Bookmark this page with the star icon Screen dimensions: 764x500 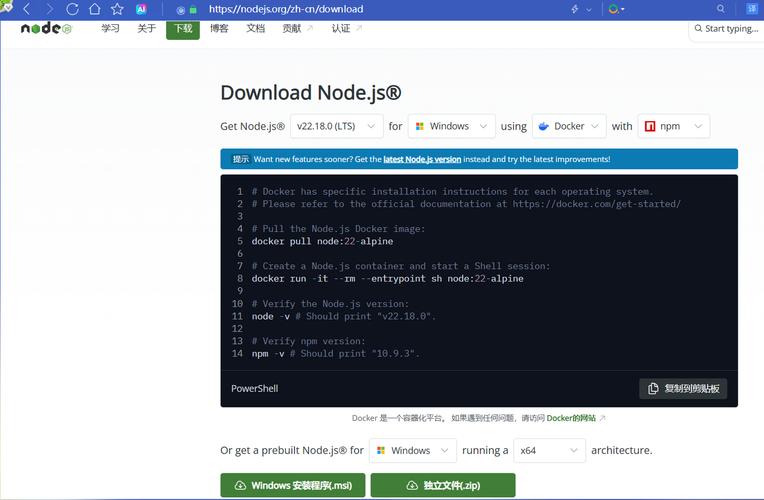(x=117, y=9)
